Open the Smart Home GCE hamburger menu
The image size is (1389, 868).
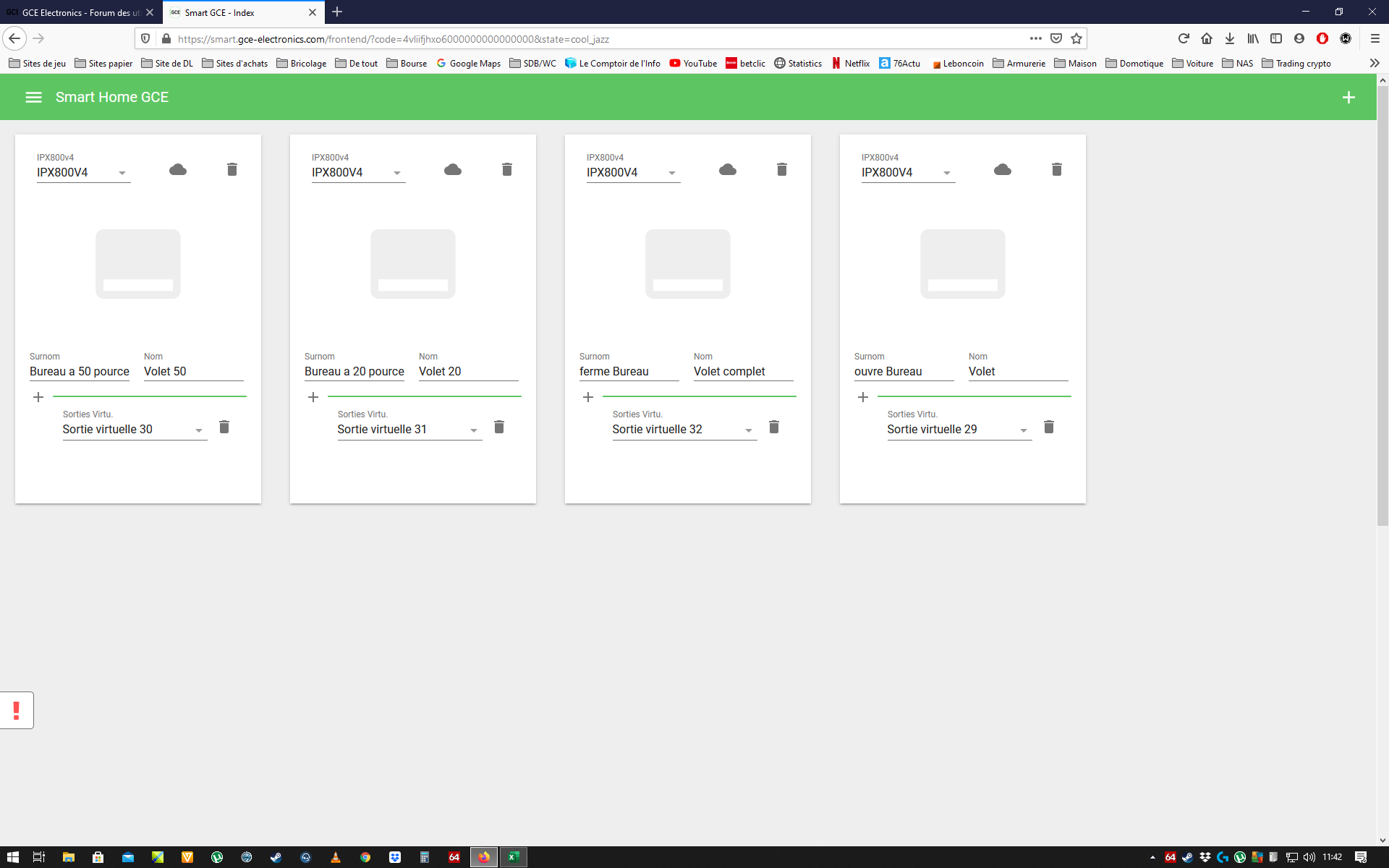(33, 97)
